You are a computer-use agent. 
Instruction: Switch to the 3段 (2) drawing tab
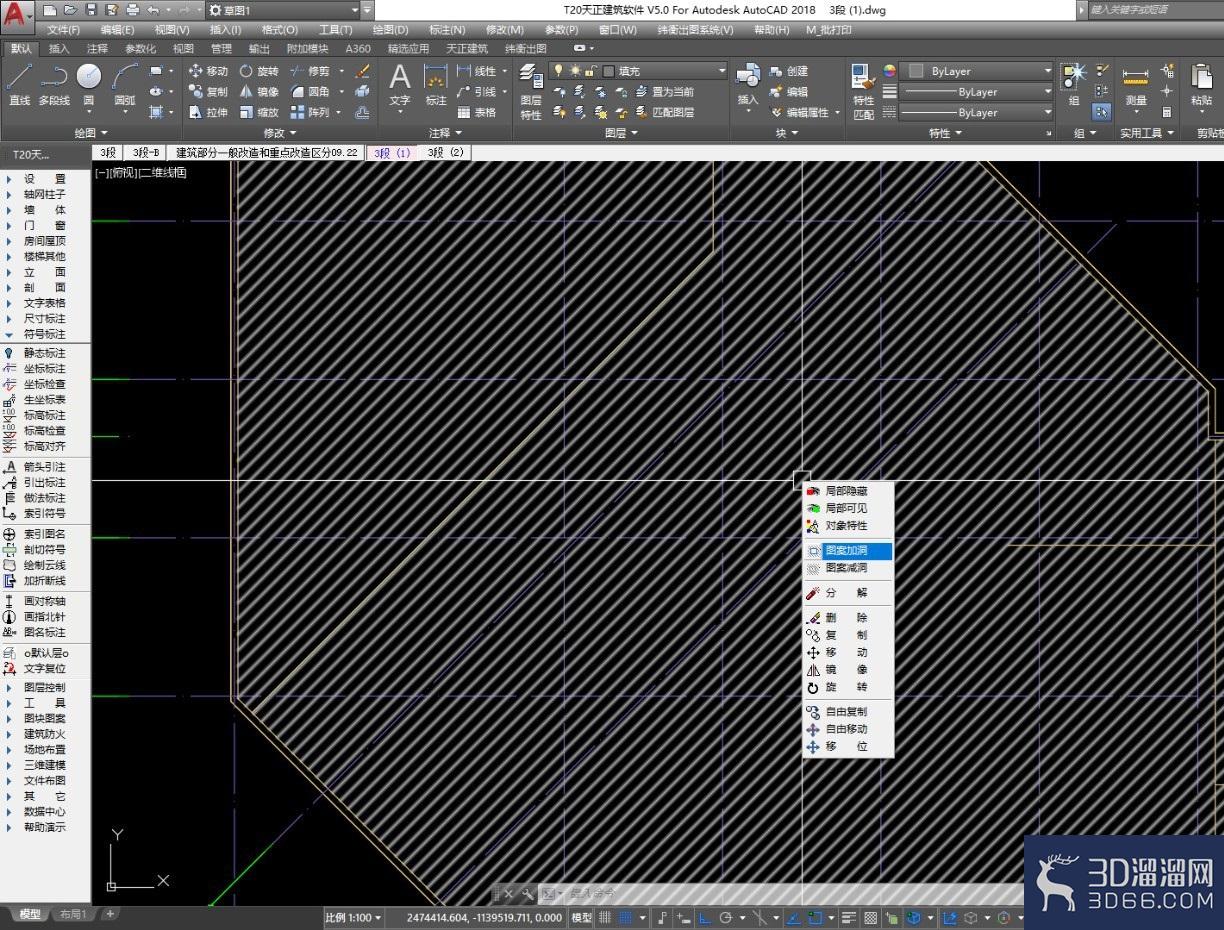[x=445, y=153]
